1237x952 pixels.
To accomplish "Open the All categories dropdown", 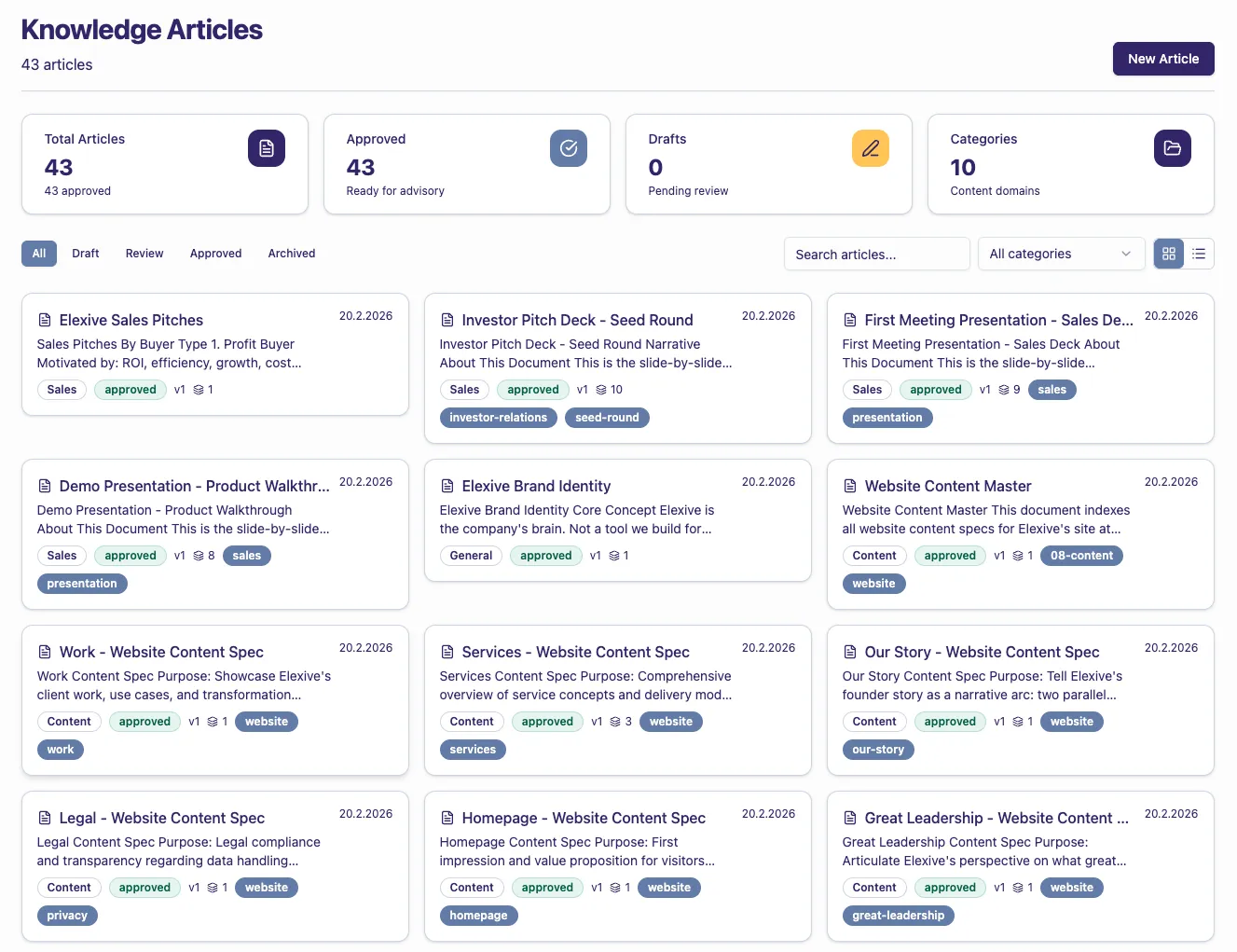I will click(x=1061, y=254).
